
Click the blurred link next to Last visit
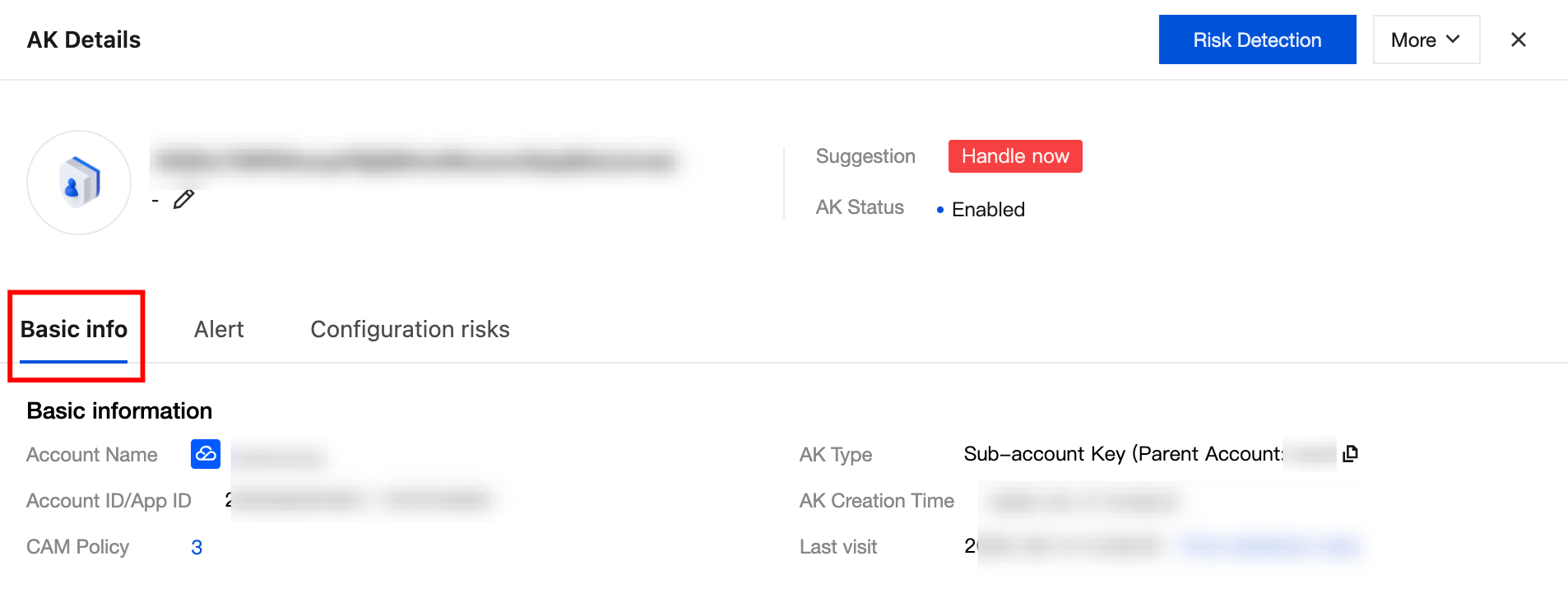[1269, 545]
